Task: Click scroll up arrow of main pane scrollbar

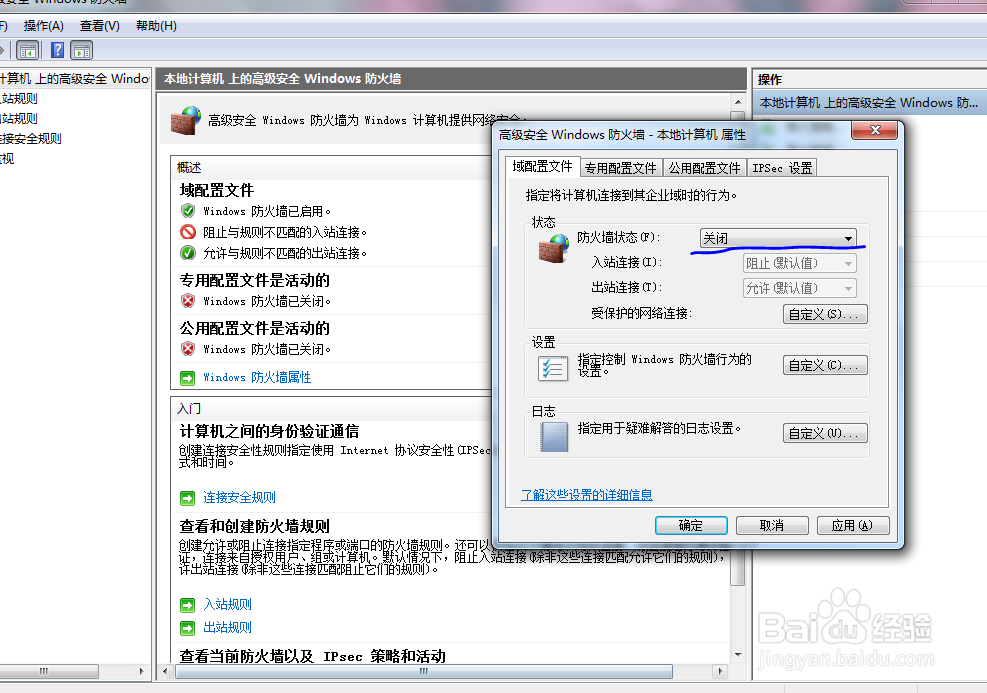Action: click(x=738, y=102)
